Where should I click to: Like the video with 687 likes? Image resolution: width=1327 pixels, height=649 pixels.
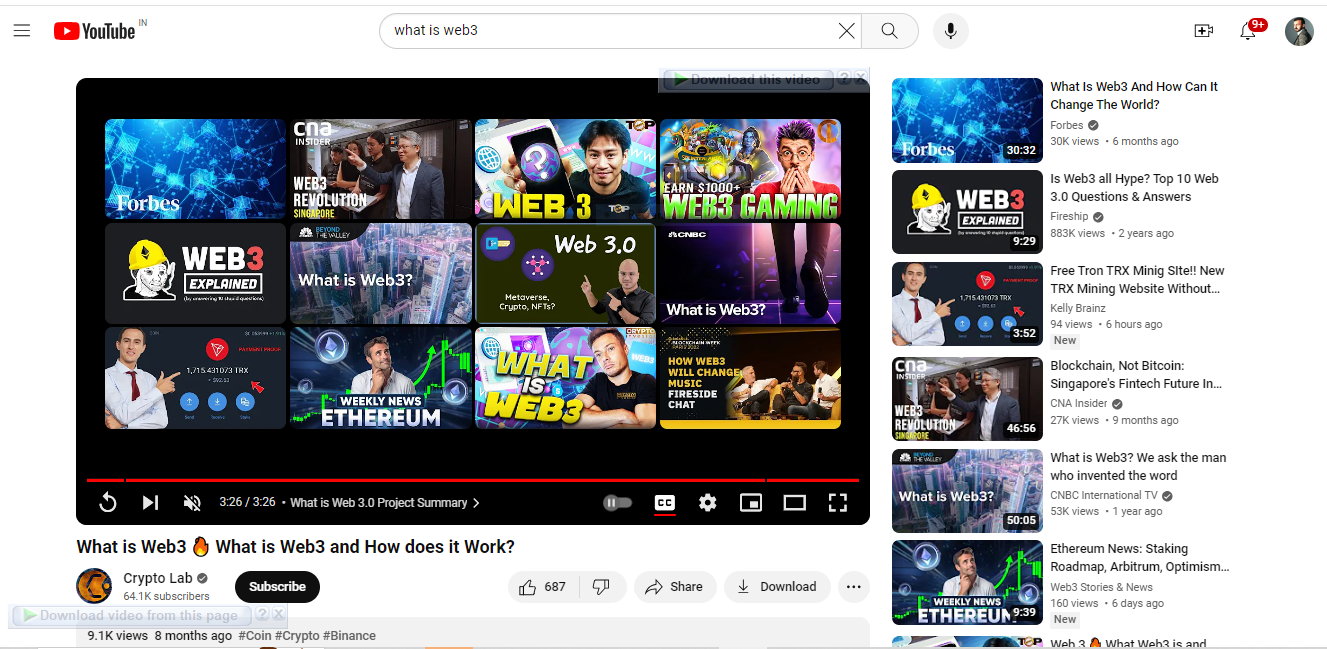(541, 587)
